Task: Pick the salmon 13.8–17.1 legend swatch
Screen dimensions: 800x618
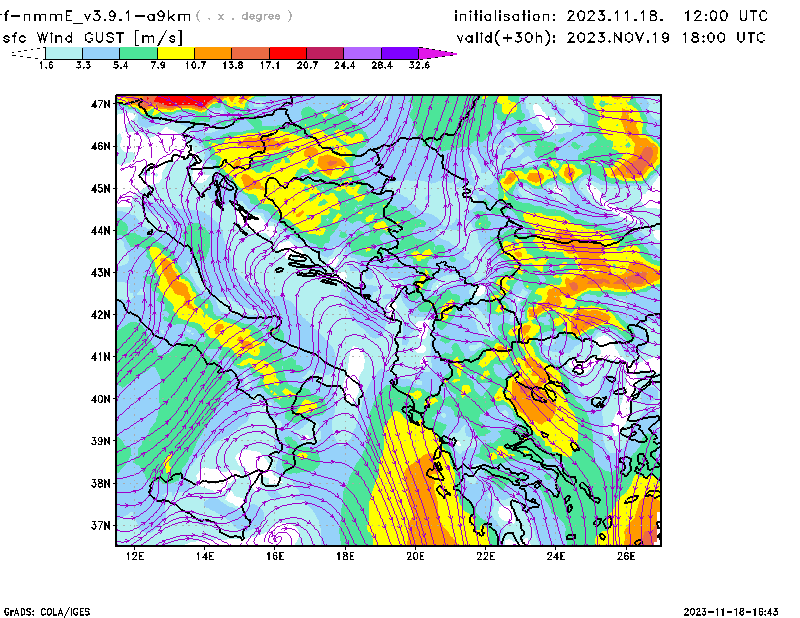Action: pyautogui.click(x=251, y=53)
